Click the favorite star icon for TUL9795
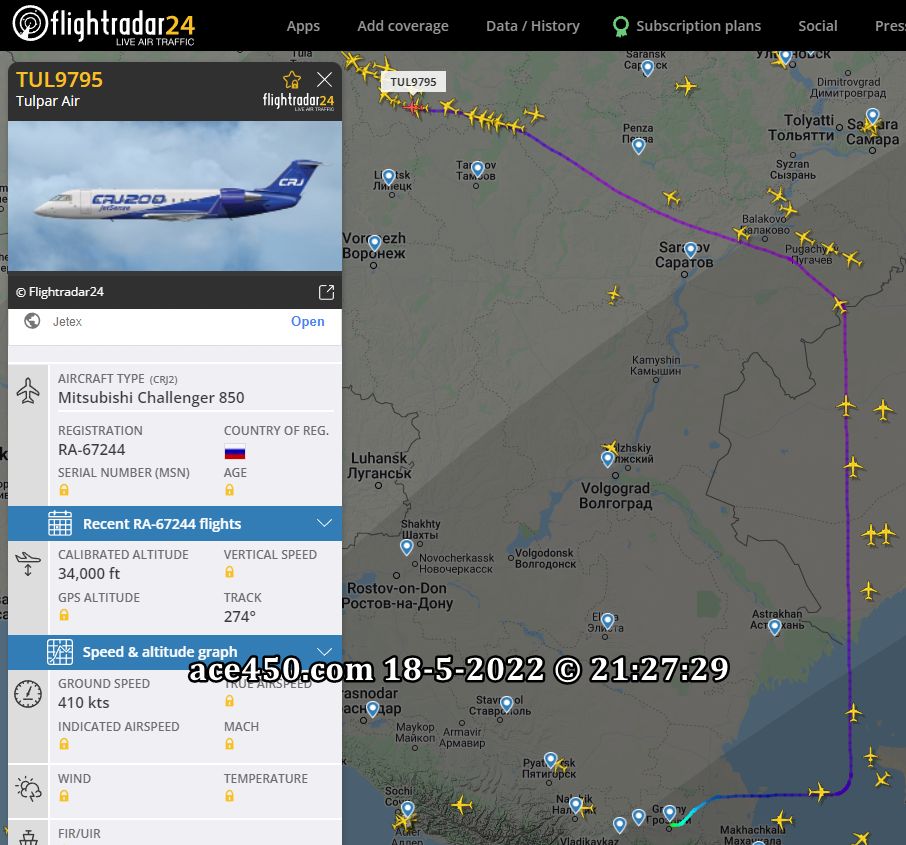 pyautogui.click(x=292, y=80)
